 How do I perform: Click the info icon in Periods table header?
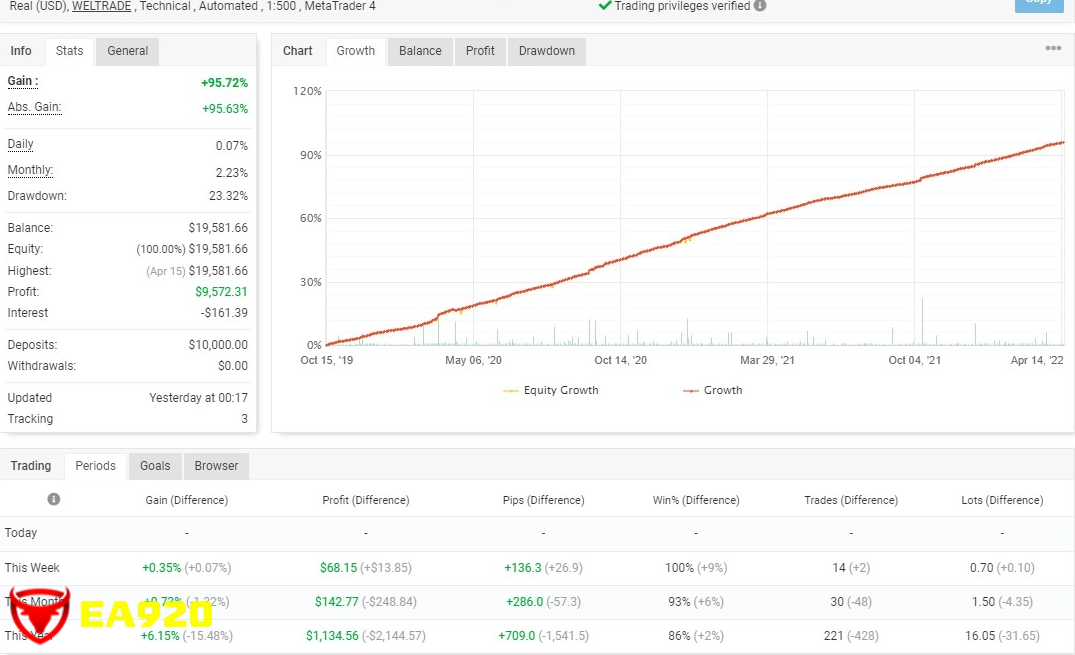pyautogui.click(x=54, y=499)
